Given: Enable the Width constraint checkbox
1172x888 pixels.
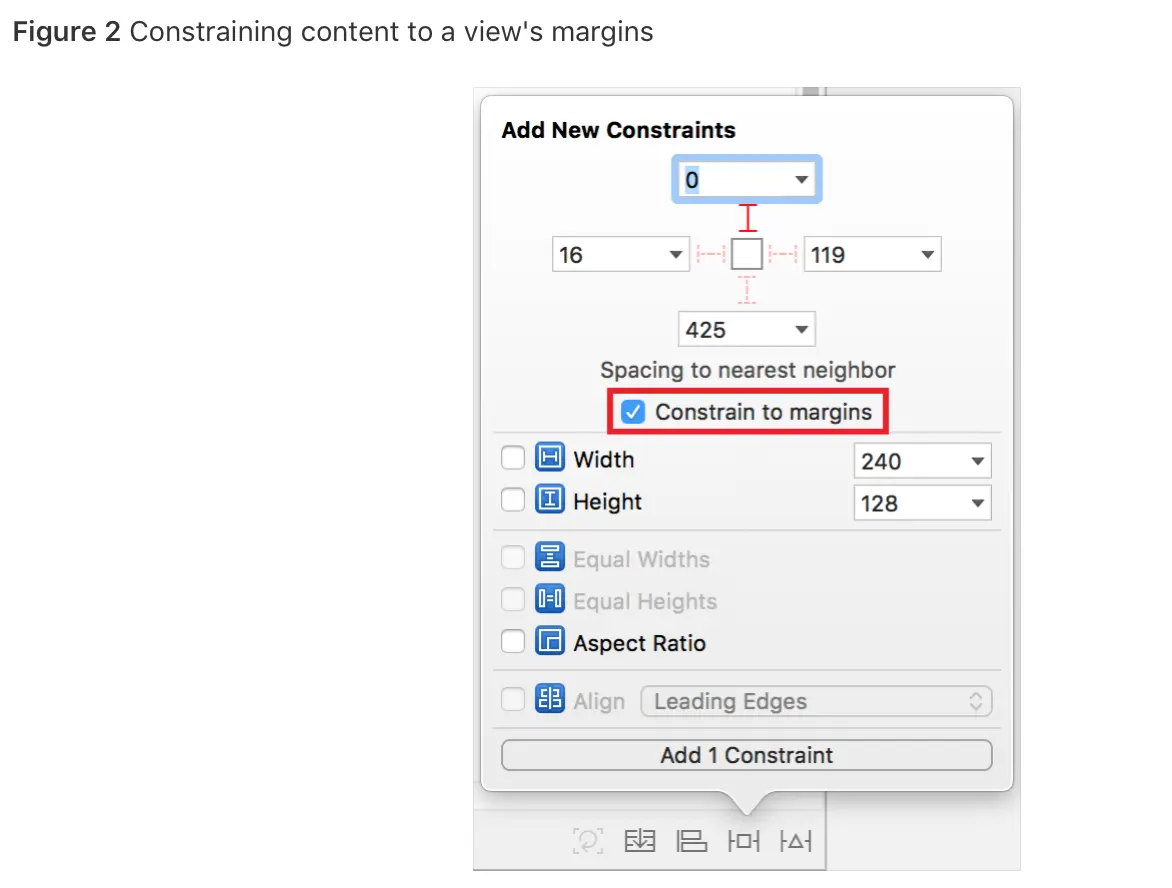Looking at the screenshot, I should click(x=513, y=458).
